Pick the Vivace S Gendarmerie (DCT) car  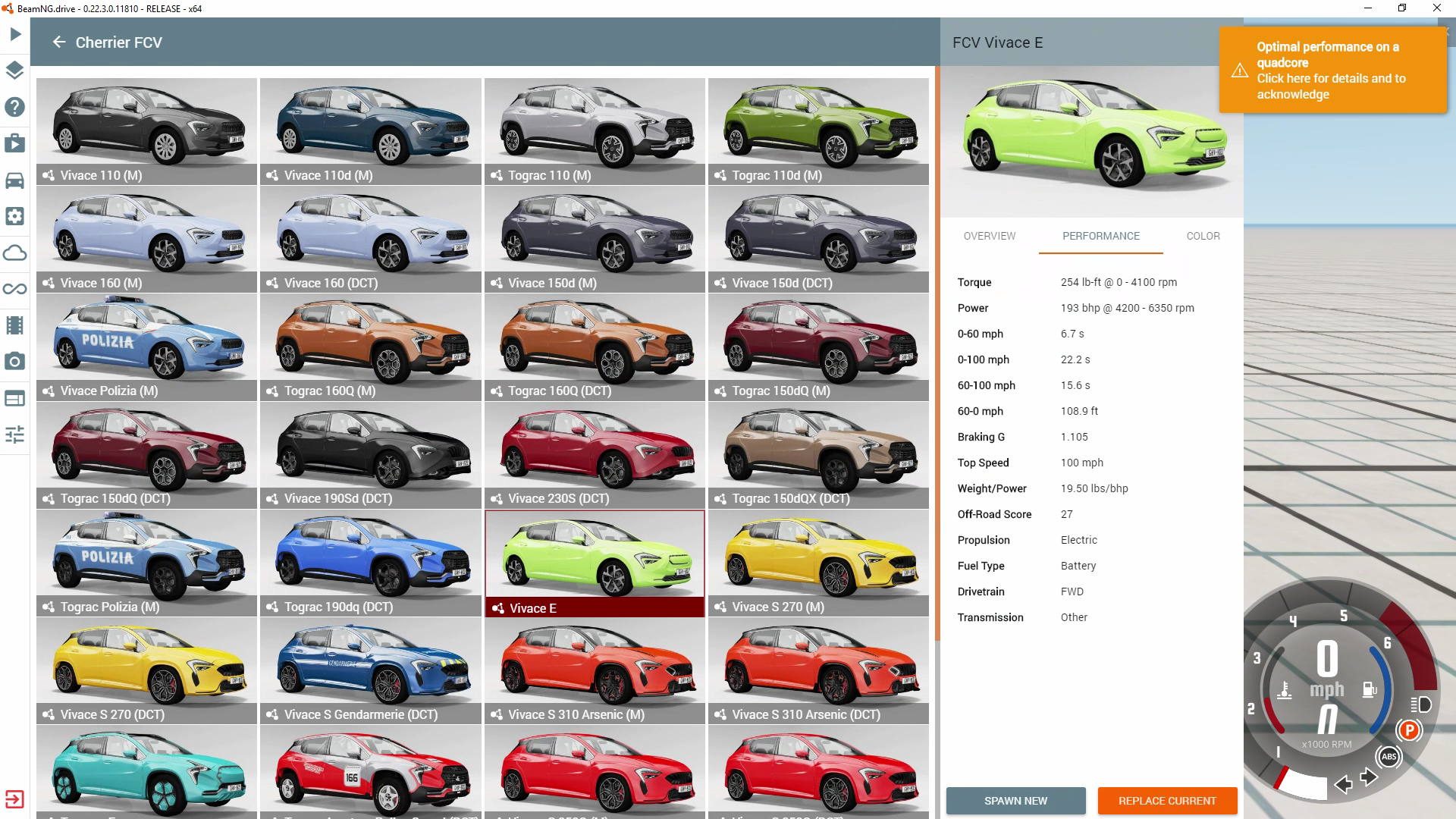[371, 670]
